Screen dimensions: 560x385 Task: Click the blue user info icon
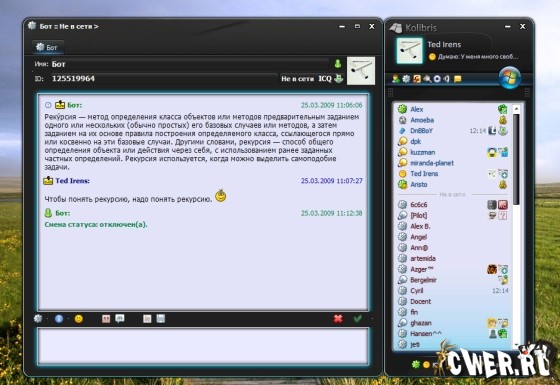tap(59, 319)
